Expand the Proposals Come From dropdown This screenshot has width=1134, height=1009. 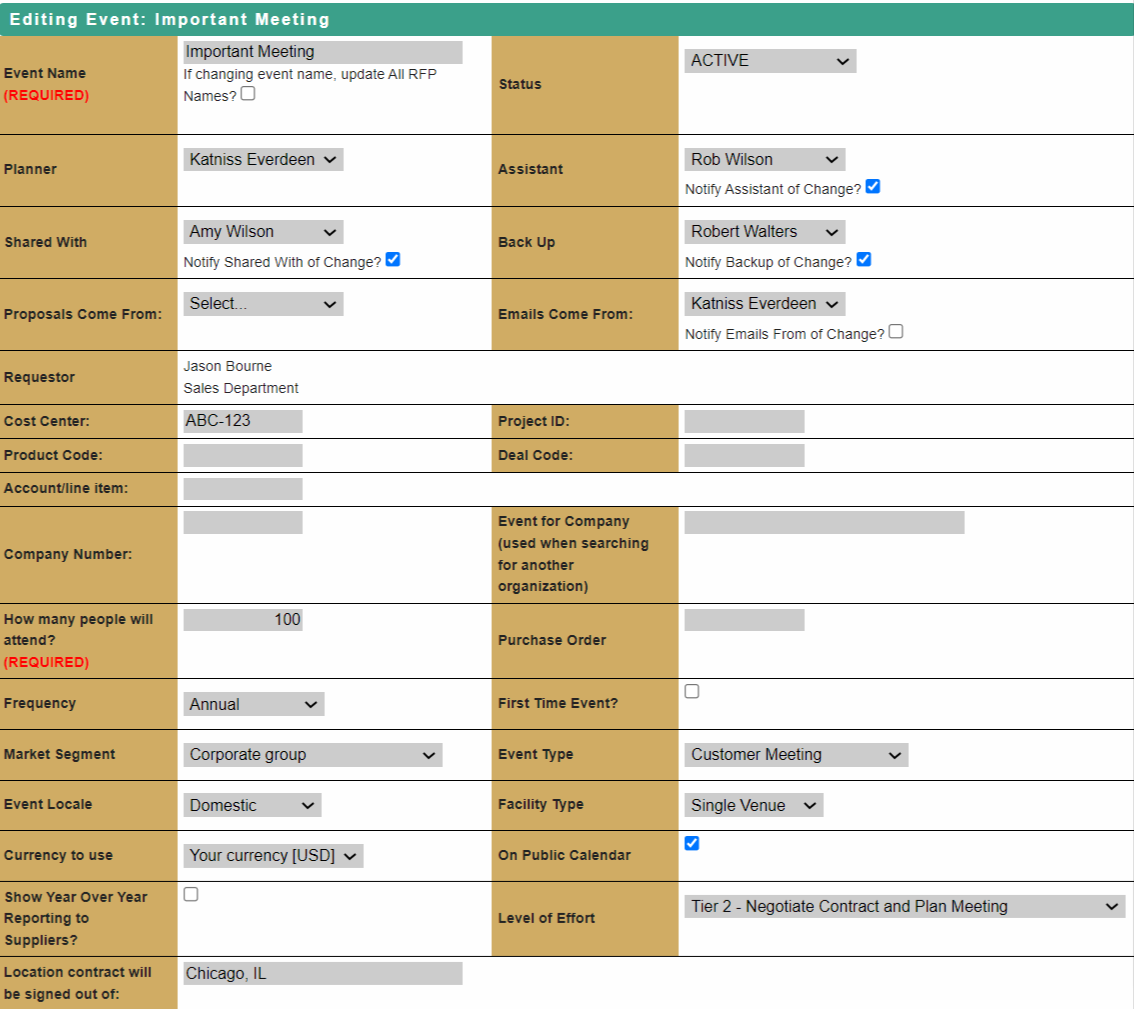[x=263, y=304]
